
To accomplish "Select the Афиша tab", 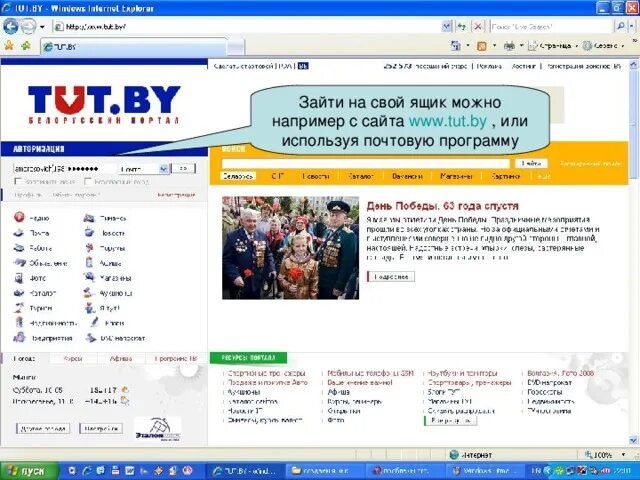I will click(x=121, y=358).
